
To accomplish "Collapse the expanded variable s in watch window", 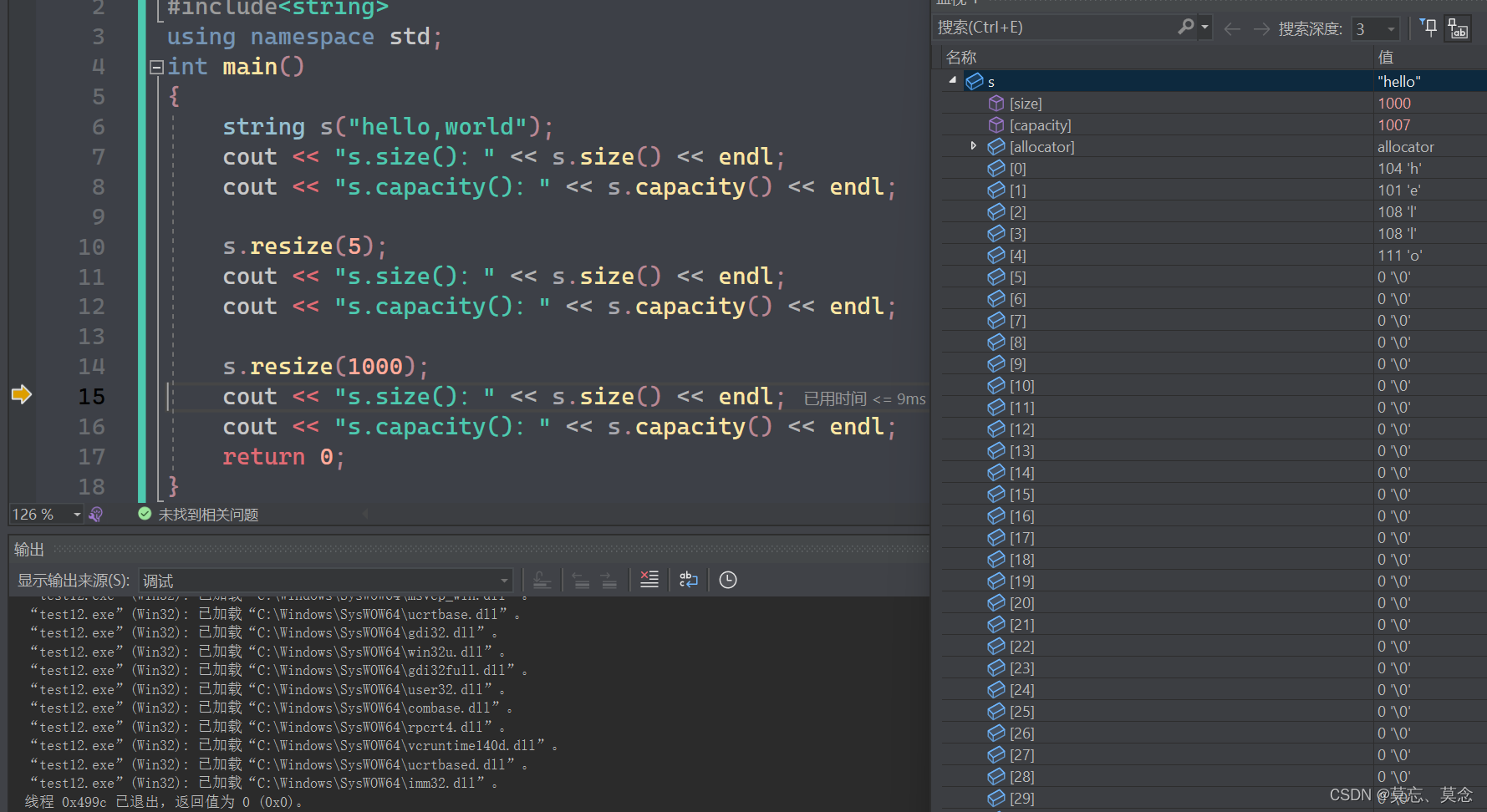I will (x=952, y=80).
